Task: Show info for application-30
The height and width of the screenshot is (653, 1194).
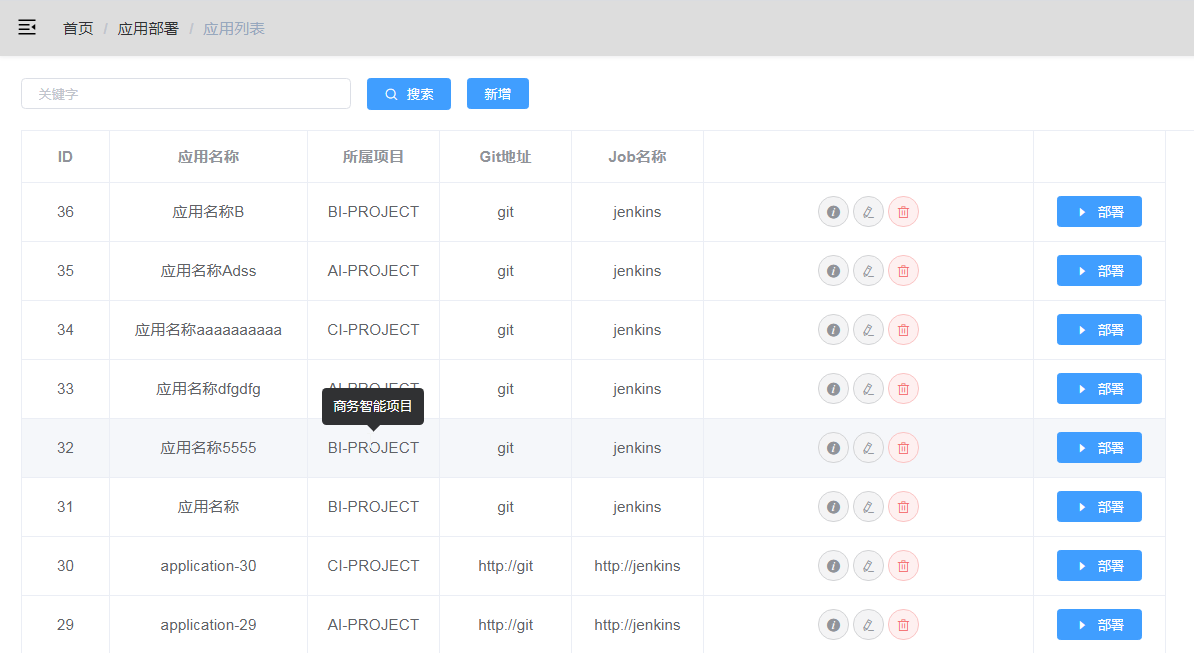Action: point(833,565)
